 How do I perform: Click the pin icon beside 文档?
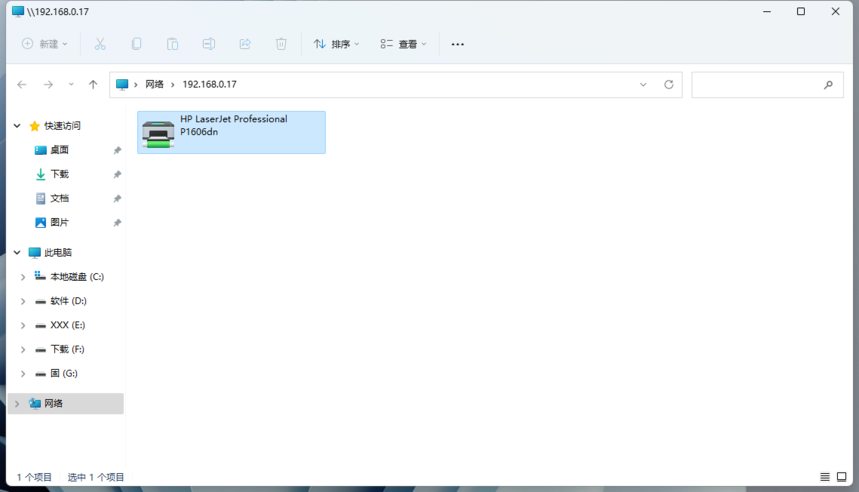(117, 198)
